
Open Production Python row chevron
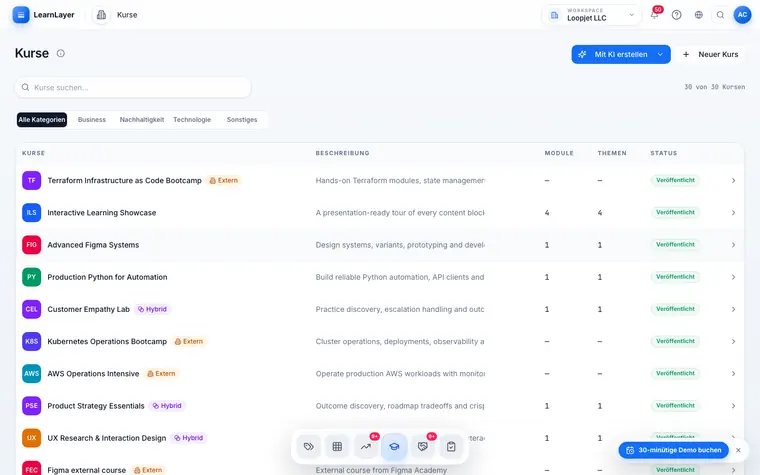point(733,277)
